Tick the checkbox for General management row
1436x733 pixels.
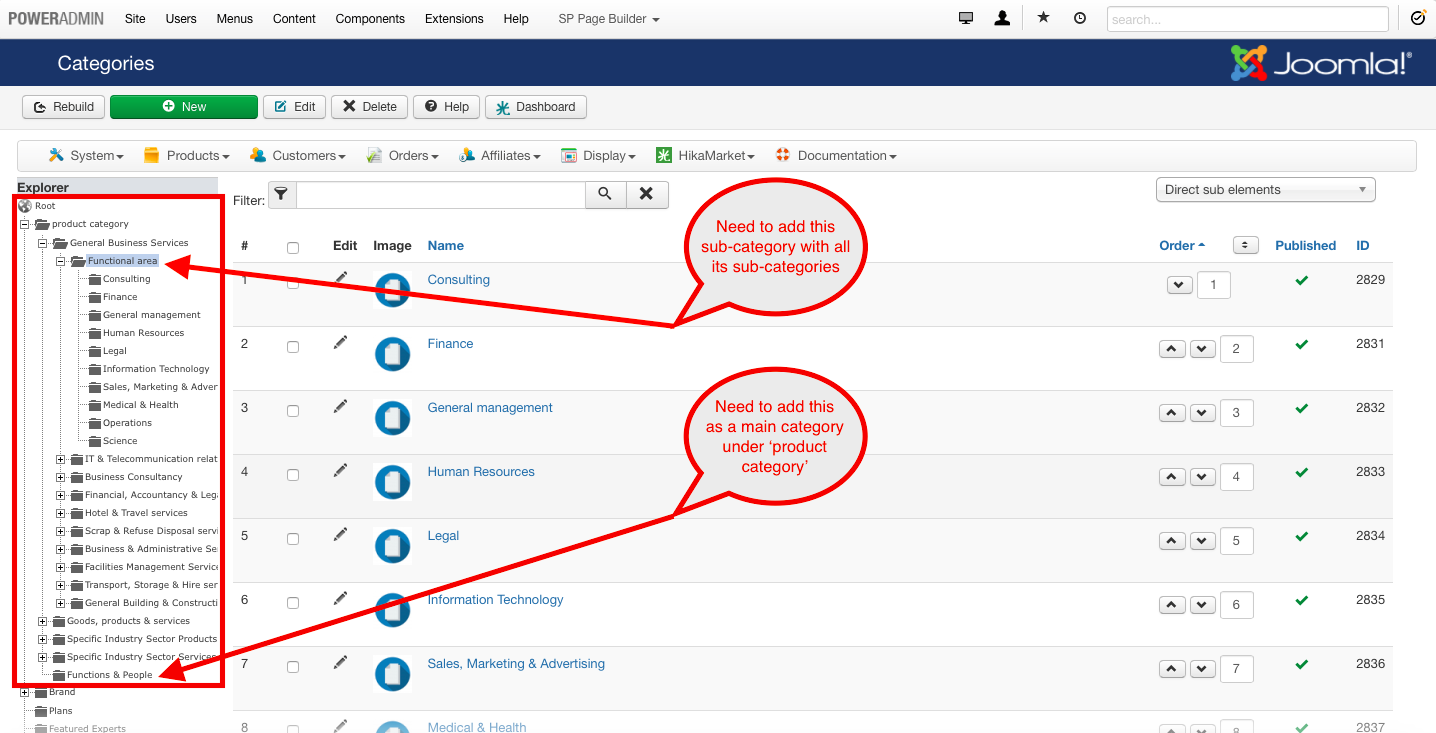tap(293, 411)
